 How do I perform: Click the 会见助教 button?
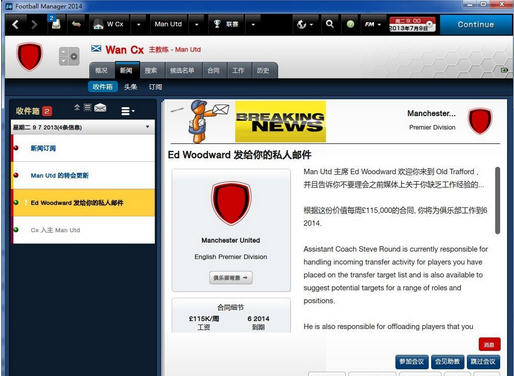tap(447, 362)
